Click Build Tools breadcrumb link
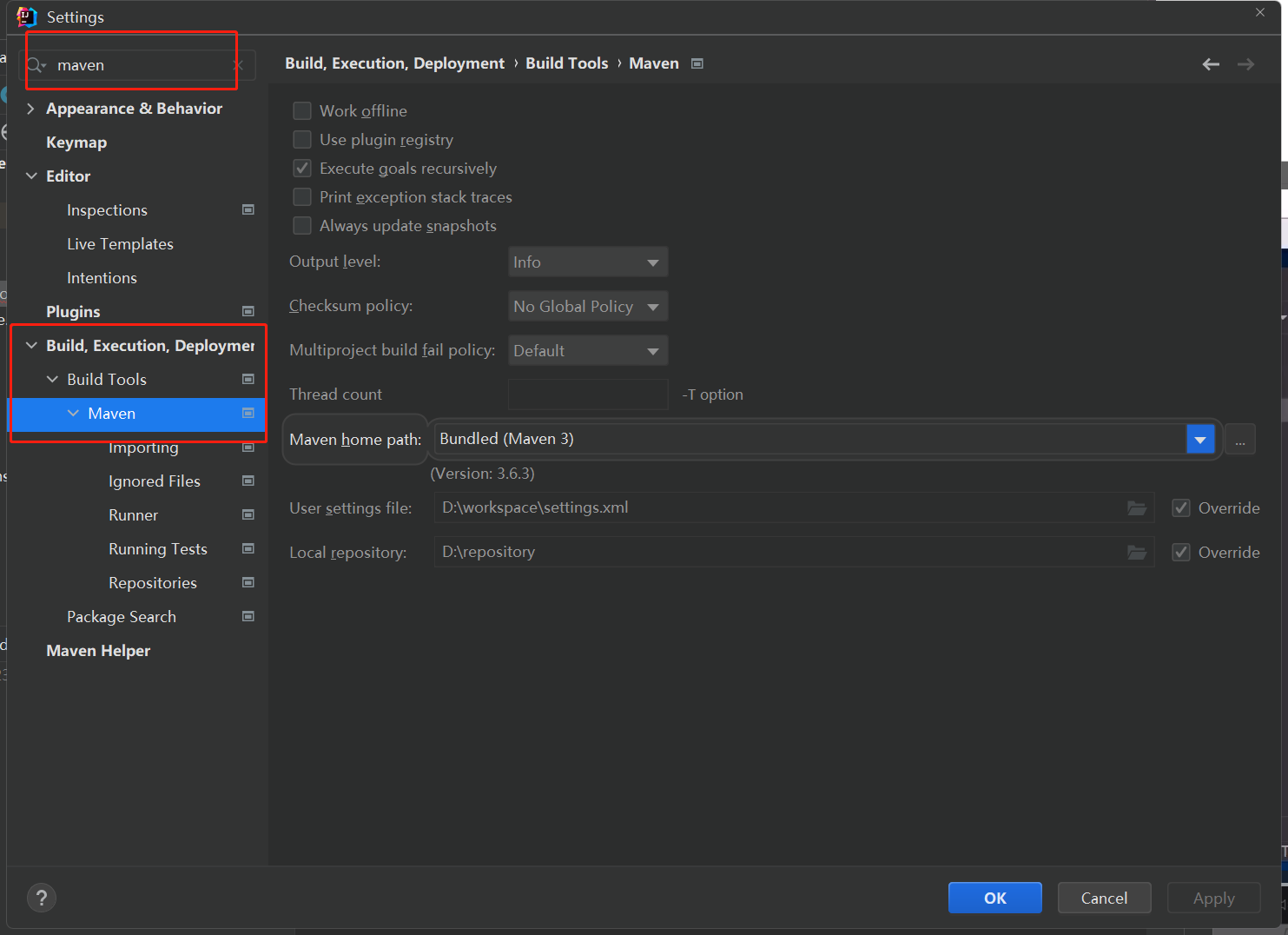 (567, 63)
